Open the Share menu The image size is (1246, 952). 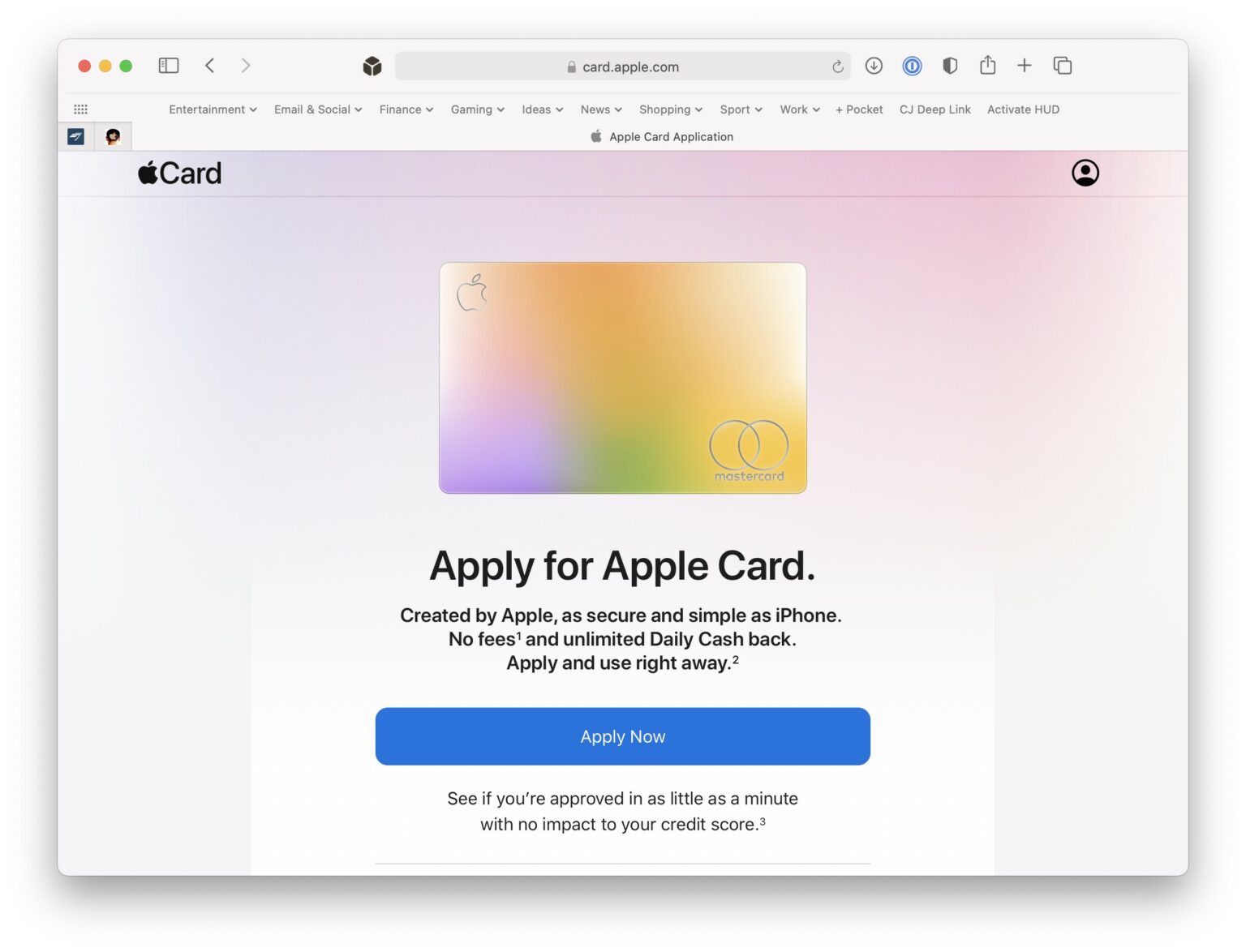987,65
